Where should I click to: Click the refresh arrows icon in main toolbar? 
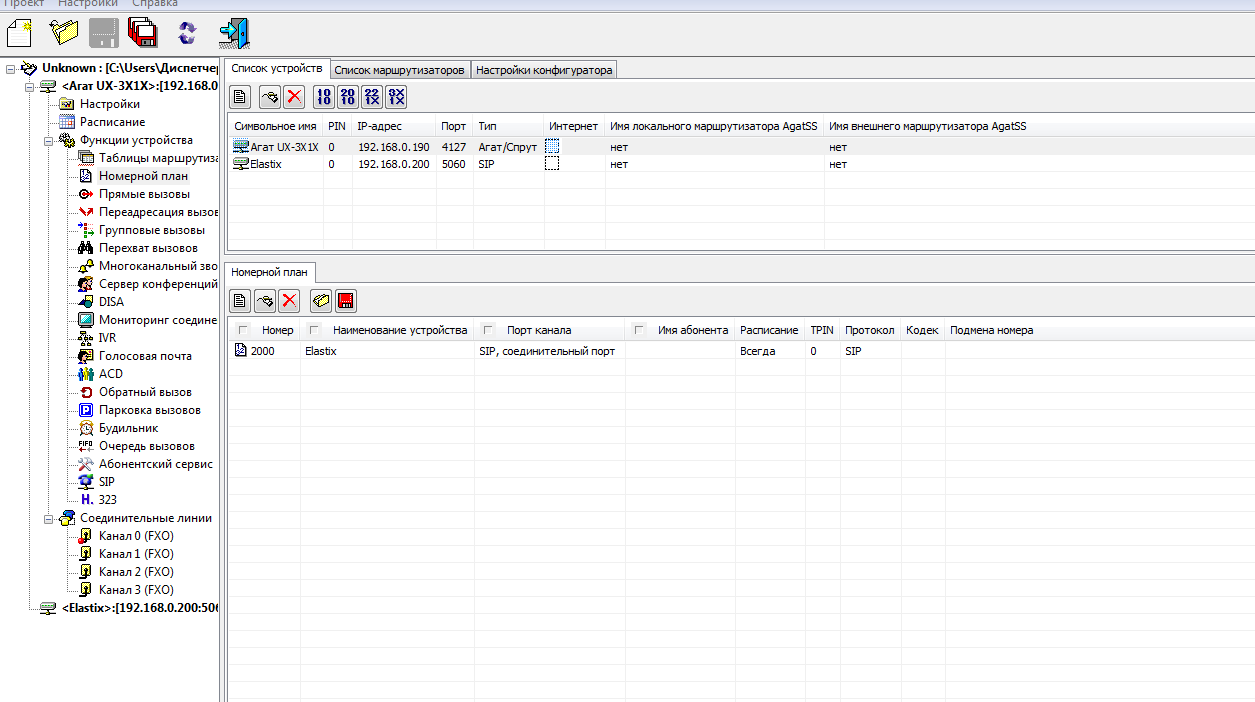[x=187, y=33]
